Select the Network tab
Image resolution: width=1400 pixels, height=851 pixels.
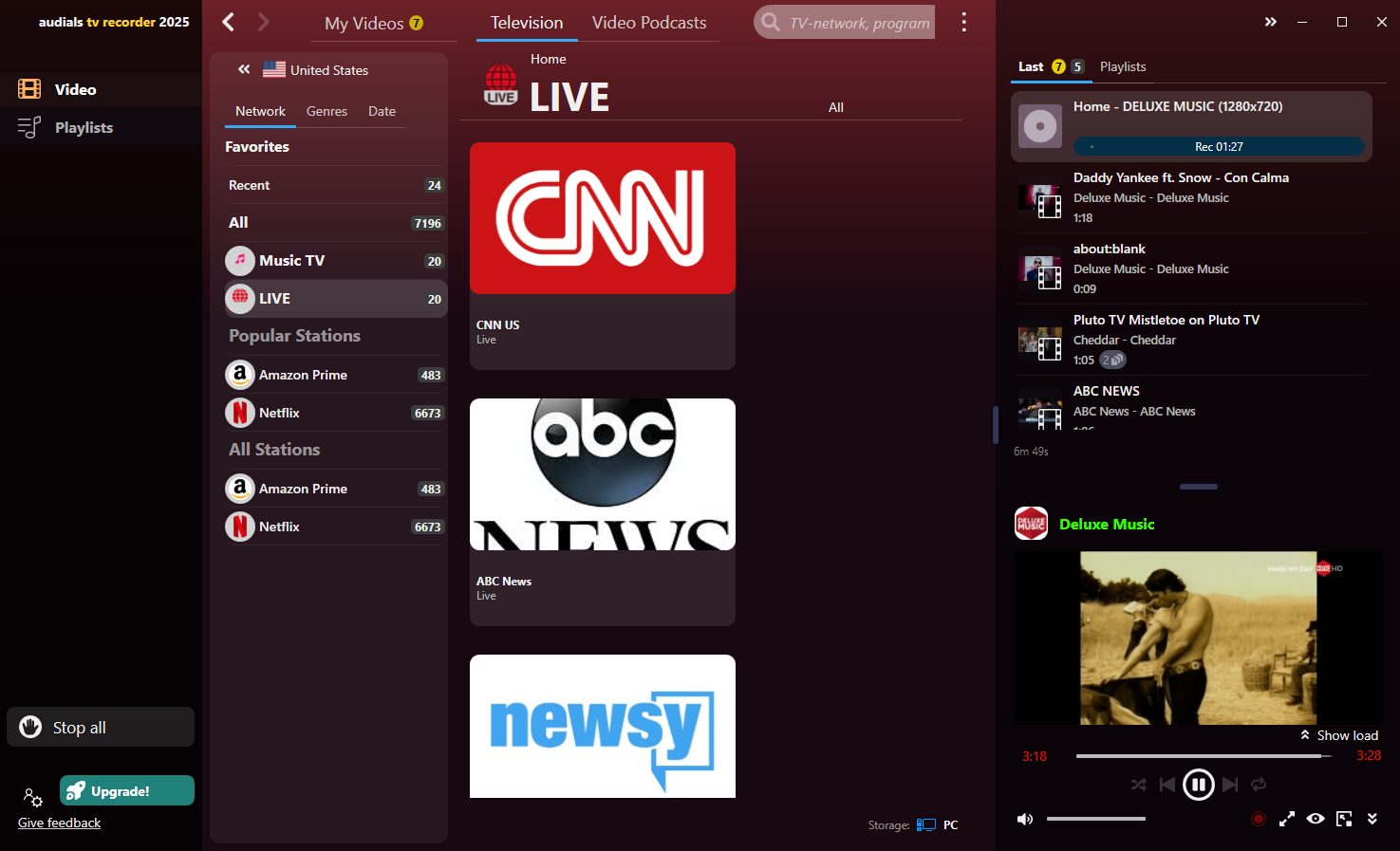coord(260,111)
